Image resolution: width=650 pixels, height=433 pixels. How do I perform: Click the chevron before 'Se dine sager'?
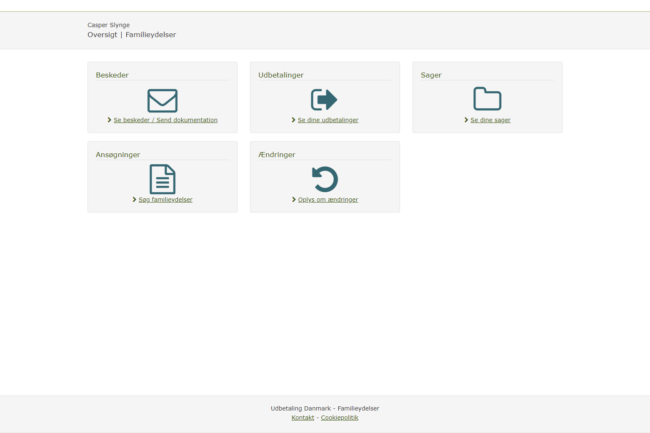pyautogui.click(x=466, y=120)
